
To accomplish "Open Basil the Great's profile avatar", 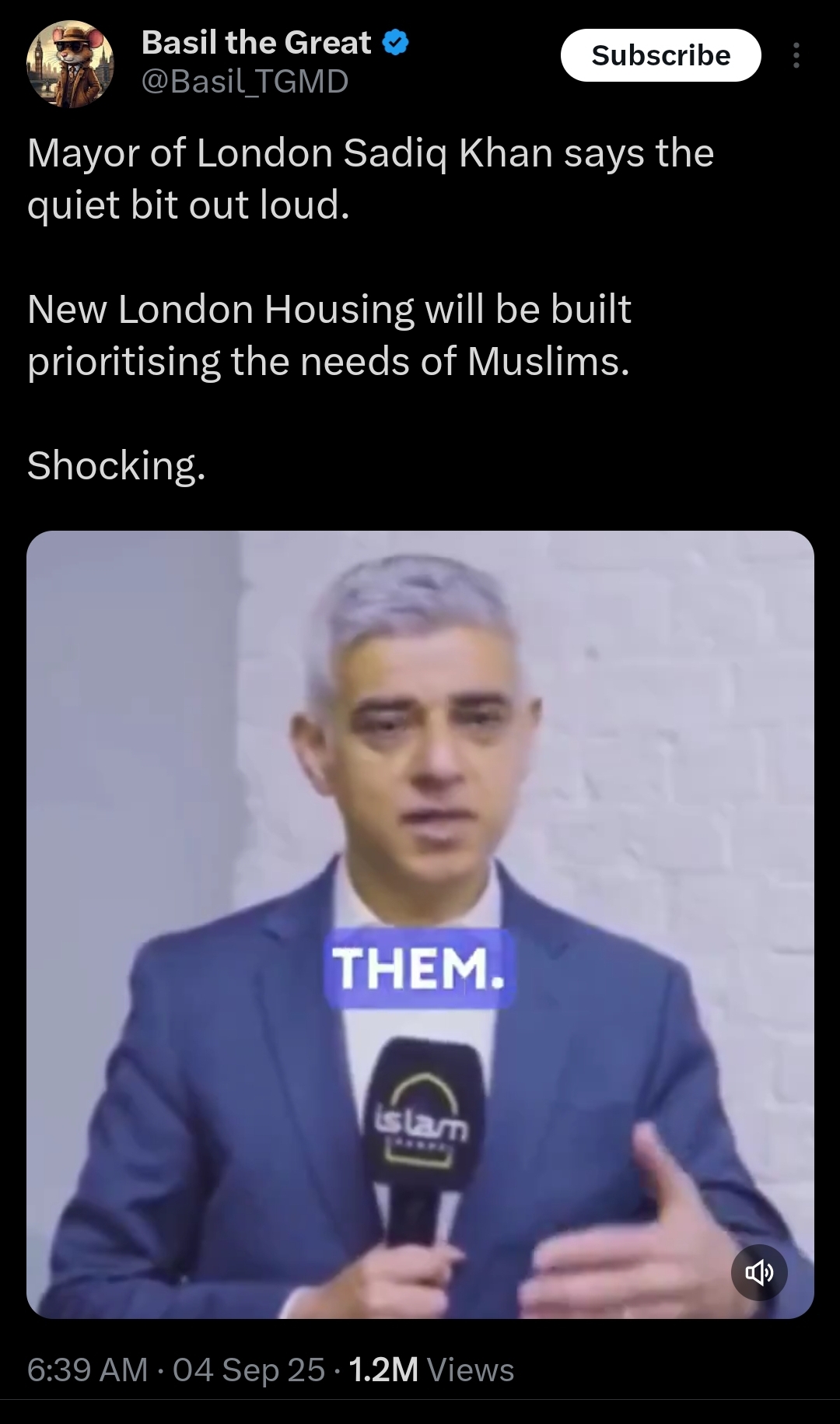I will click(70, 63).
